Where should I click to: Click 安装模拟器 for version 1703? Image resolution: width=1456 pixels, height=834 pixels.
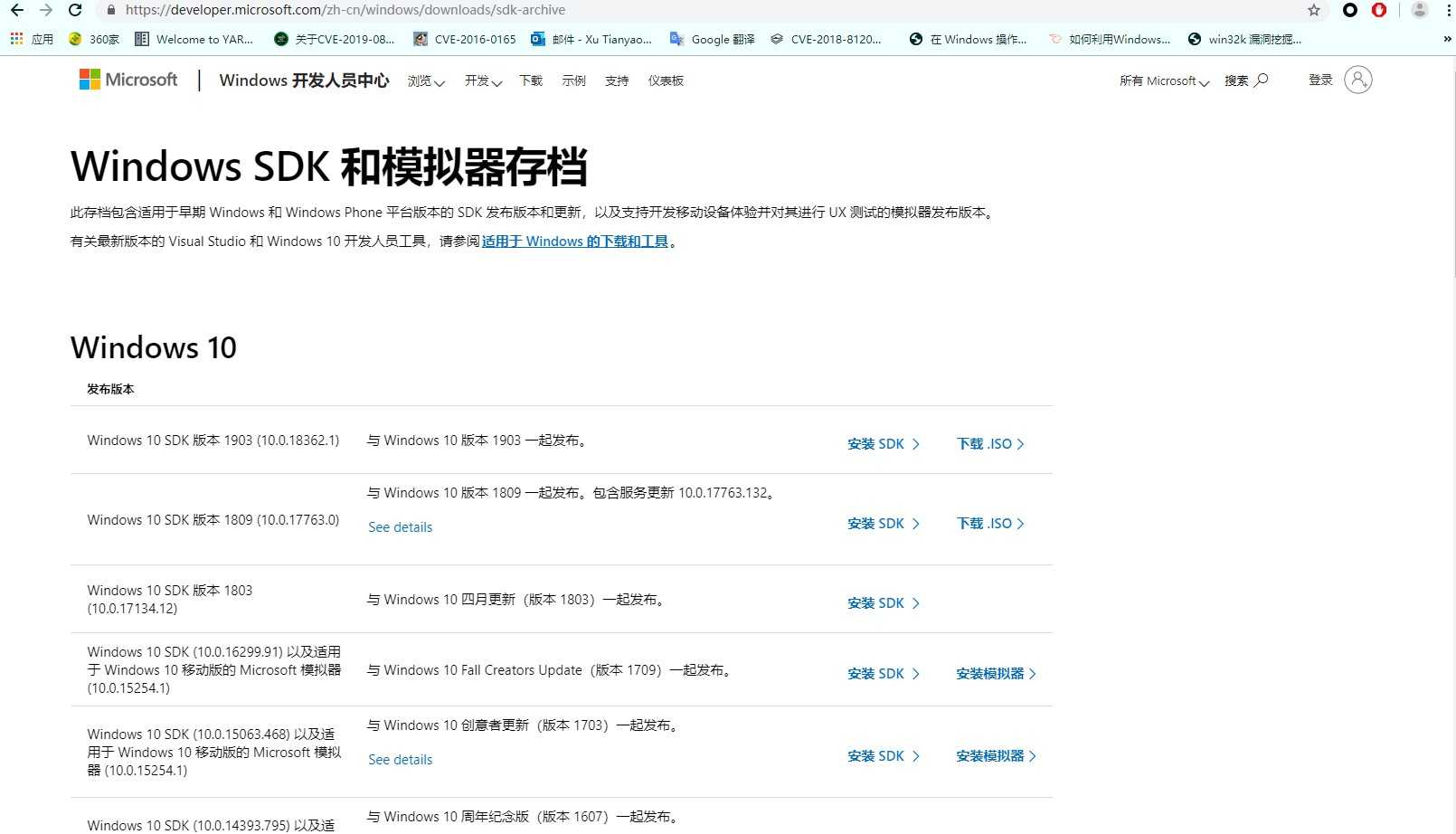click(x=996, y=756)
